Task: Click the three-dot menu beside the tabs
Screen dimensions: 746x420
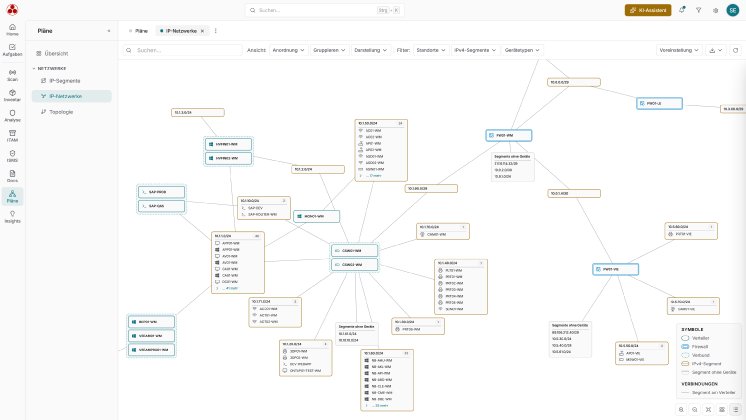Action: point(216,30)
